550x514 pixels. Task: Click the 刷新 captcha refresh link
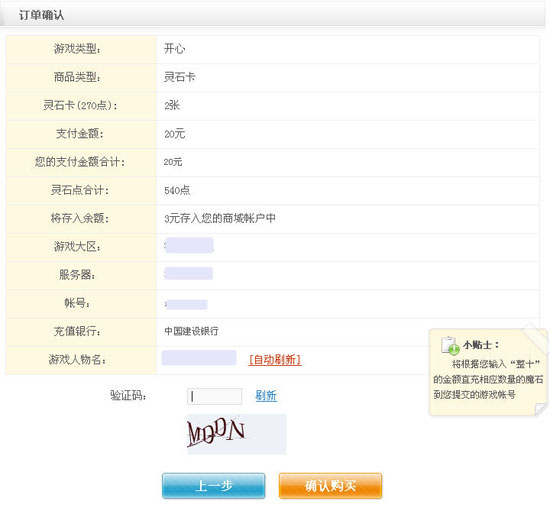[266, 396]
